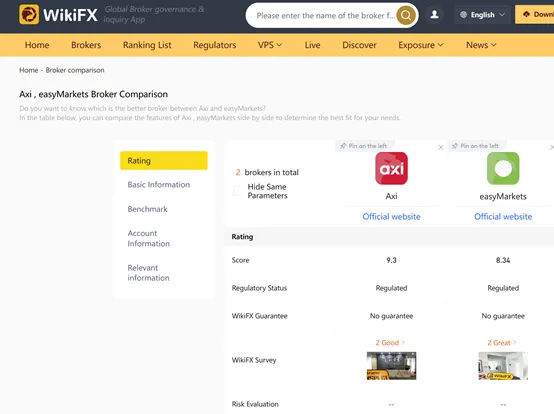Screen dimensions: 554x414
Task: Click the easyMarkets broker name label
Action: coord(503,196)
